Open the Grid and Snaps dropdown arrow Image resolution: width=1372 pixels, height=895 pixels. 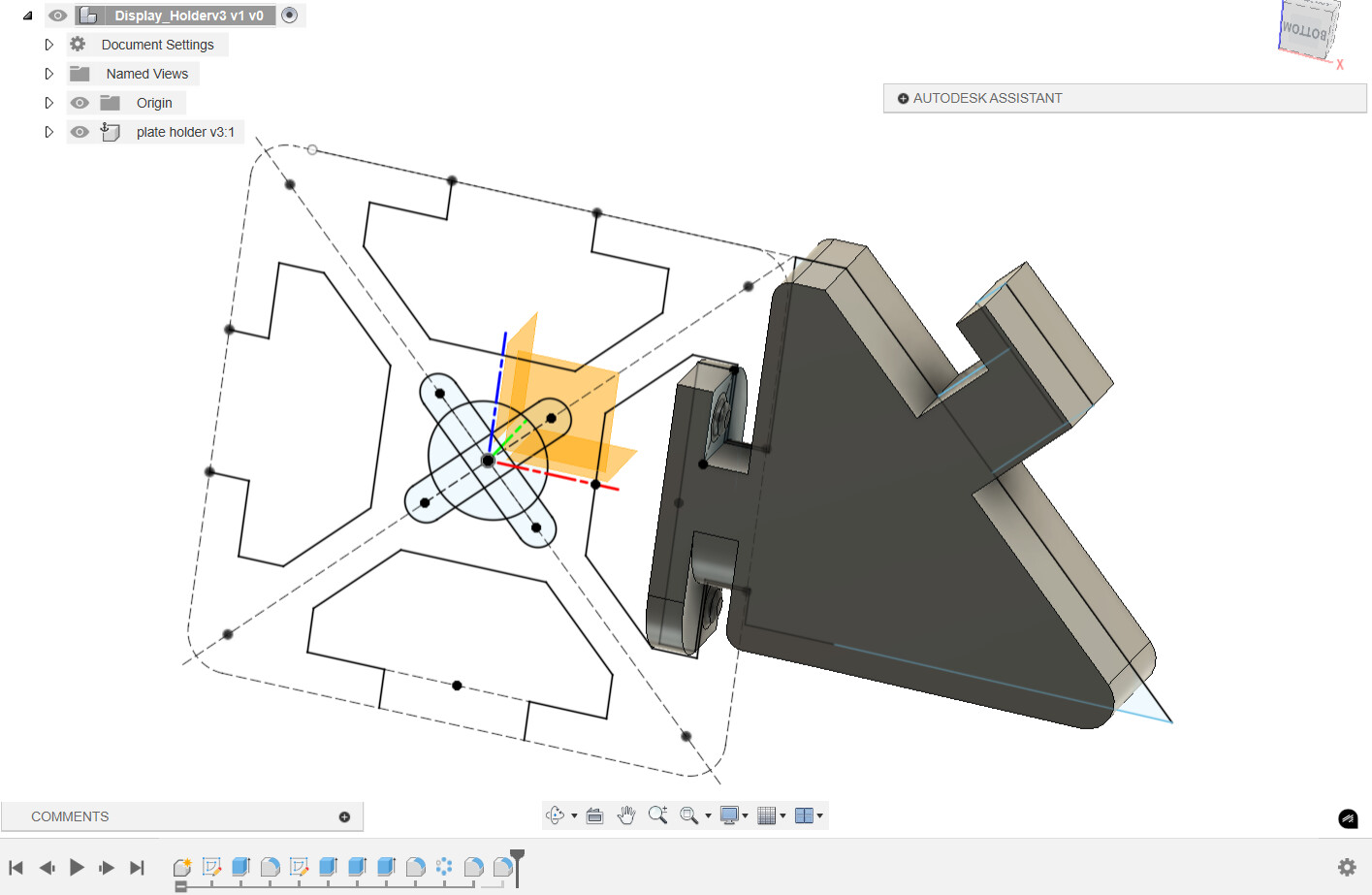(x=782, y=816)
